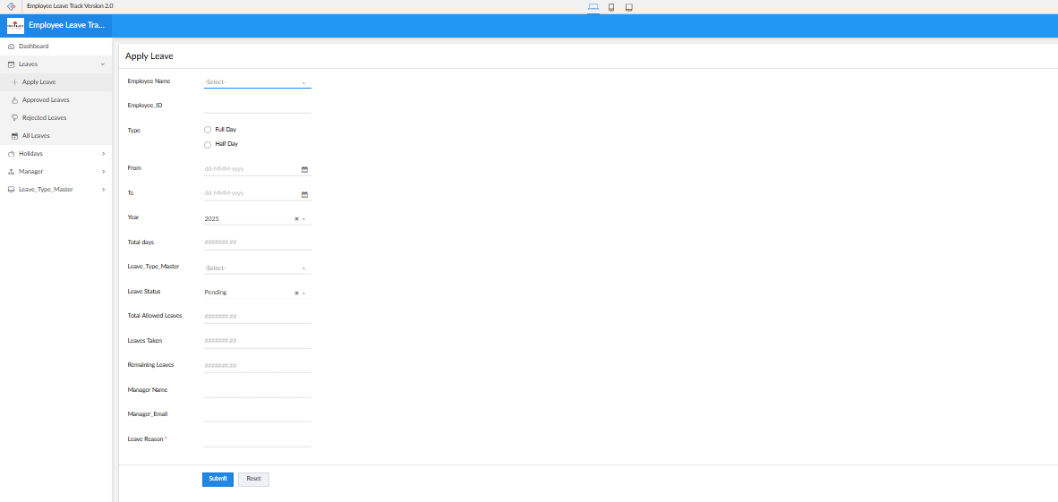Open Approved Leaves in the sidebar
The image size is (1058, 502).
(45, 100)
